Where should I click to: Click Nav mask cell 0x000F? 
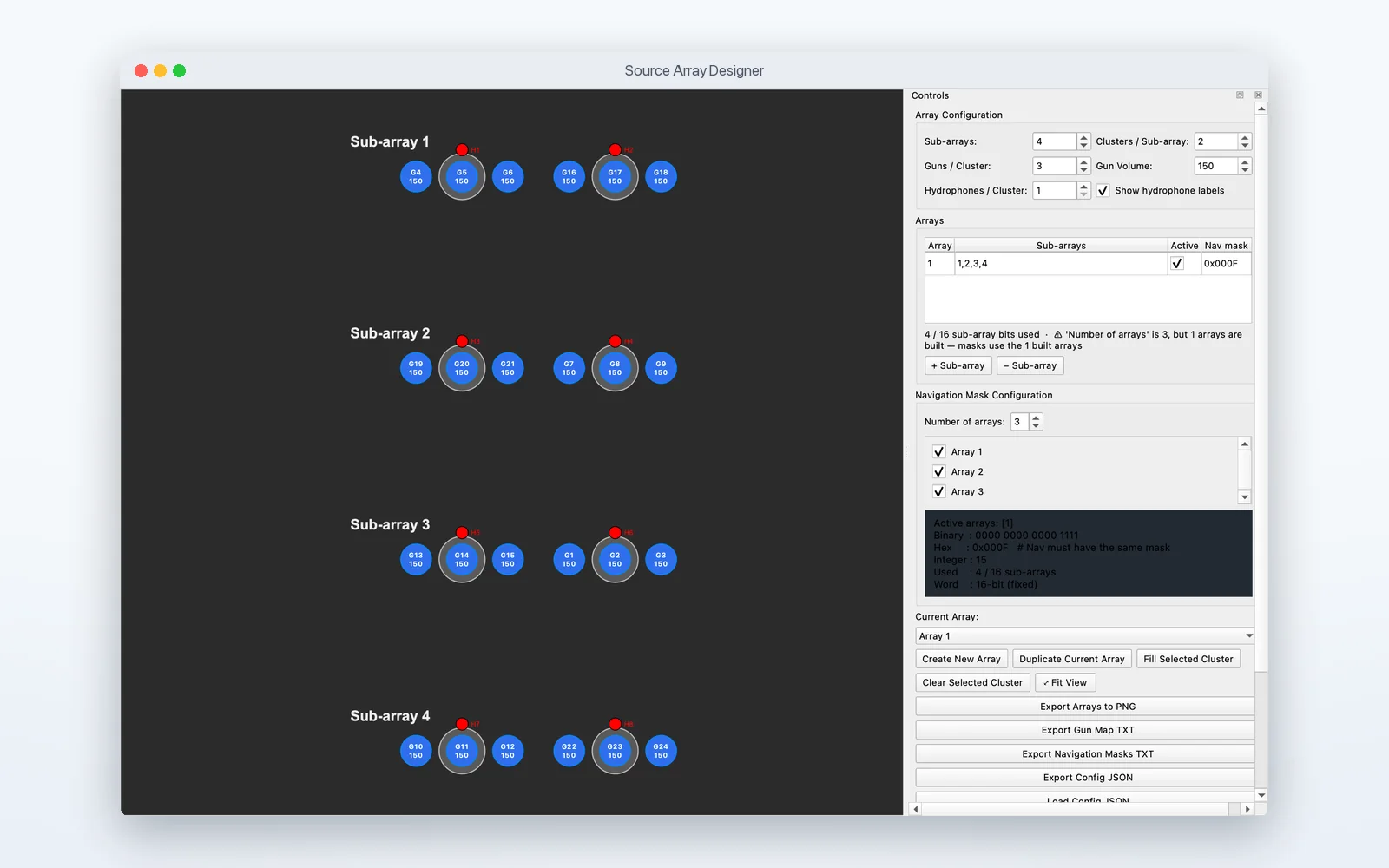pyautogui.click(x=1225, y=264)
